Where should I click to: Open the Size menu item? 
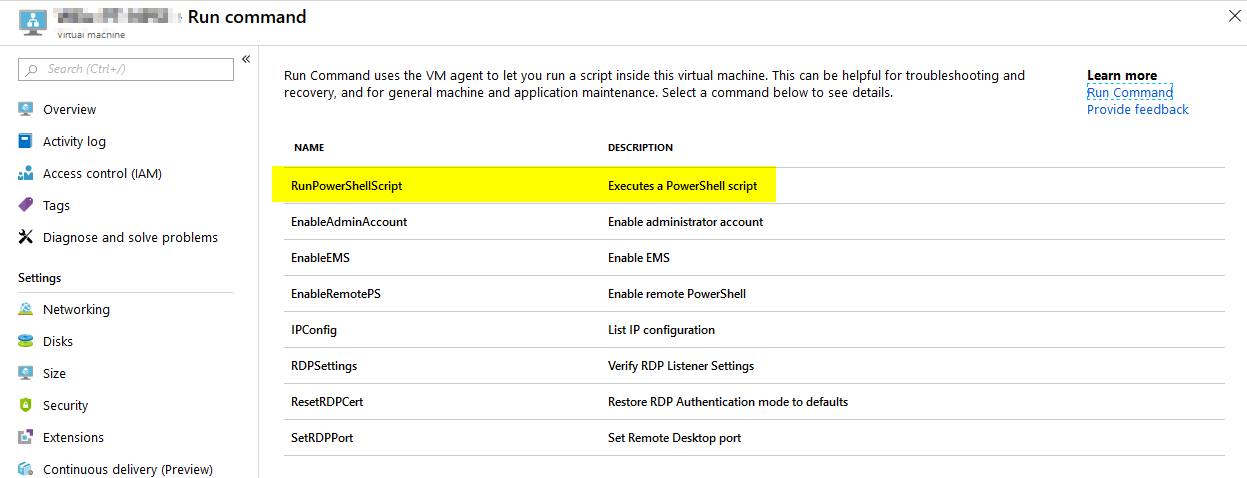tap(54, 373)
